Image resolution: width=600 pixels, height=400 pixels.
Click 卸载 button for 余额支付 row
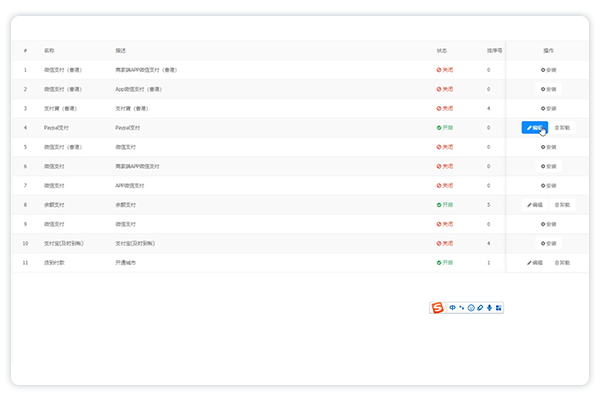(563, 205)
